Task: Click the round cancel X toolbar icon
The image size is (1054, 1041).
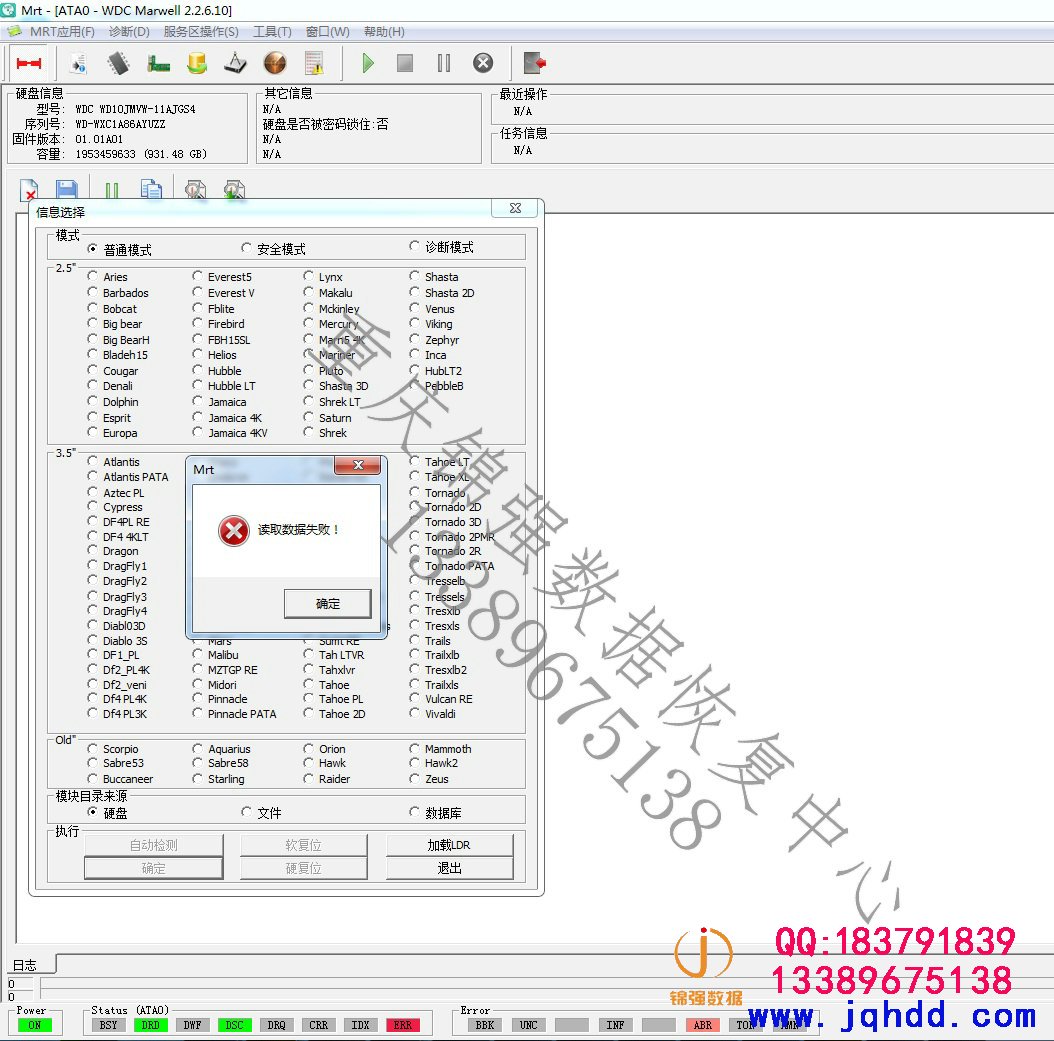Action: pos(483,63)
